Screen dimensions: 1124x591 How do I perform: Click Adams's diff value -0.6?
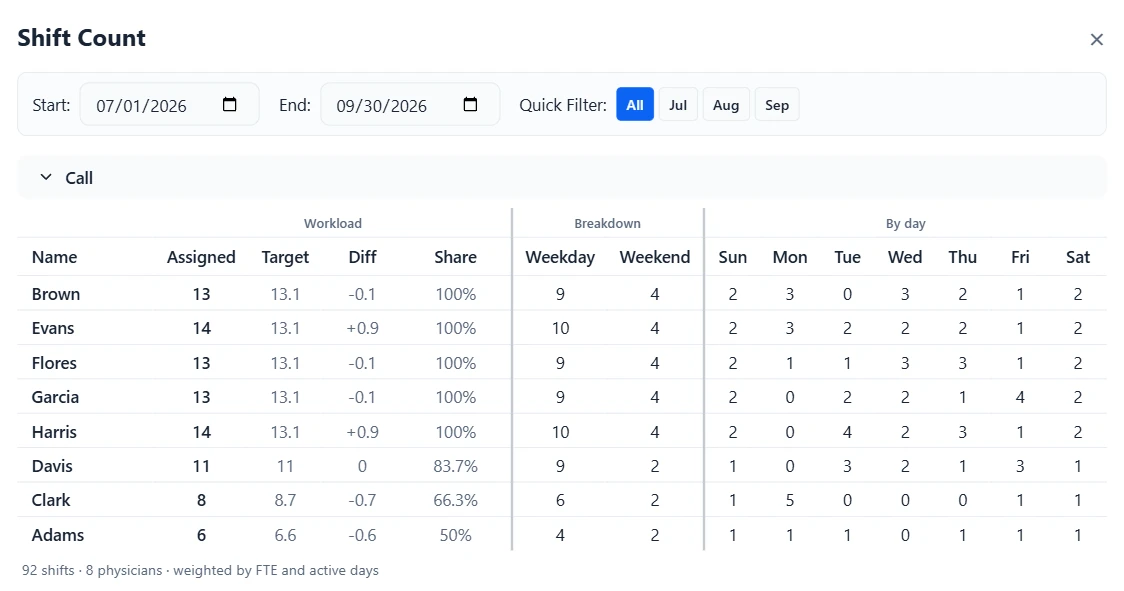(363, 535)
